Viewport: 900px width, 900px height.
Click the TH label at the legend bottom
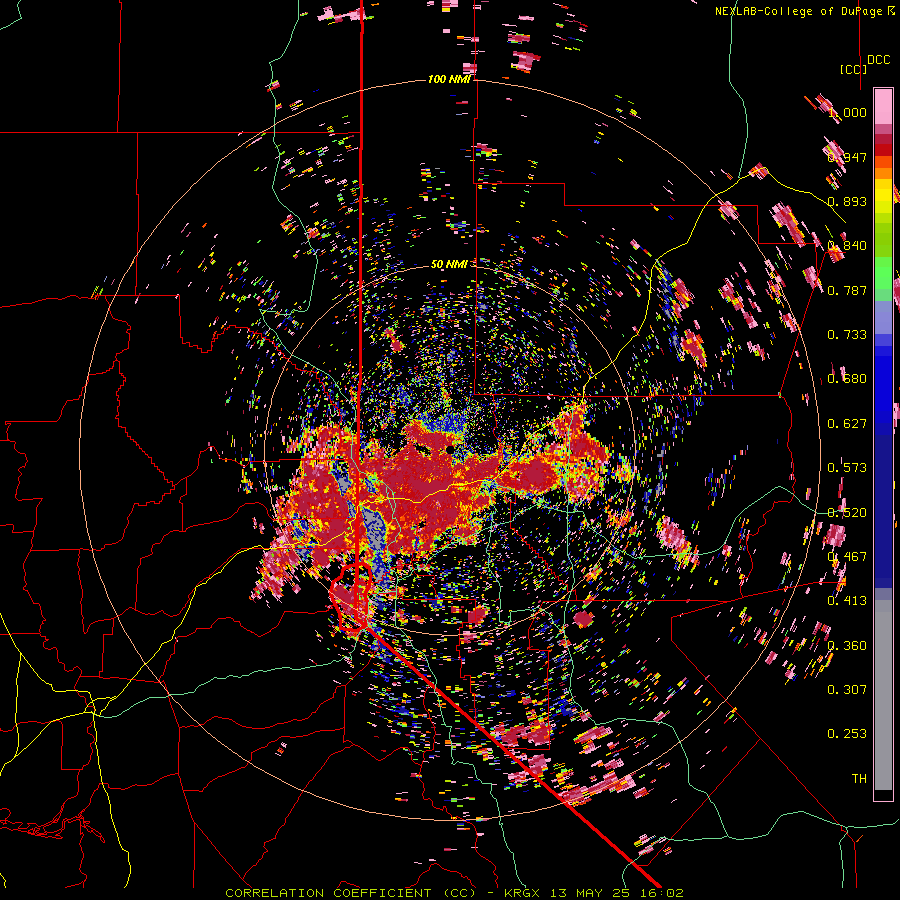click(859, 779)
